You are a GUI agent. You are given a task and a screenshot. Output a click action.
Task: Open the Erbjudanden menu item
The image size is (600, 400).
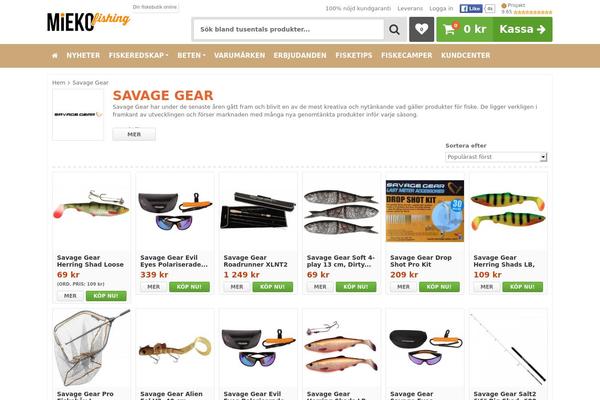click(300, 56)
